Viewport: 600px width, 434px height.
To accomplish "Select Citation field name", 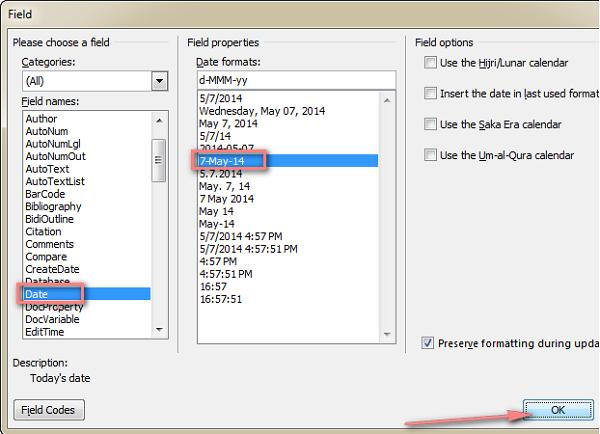I will coord(87,232).
